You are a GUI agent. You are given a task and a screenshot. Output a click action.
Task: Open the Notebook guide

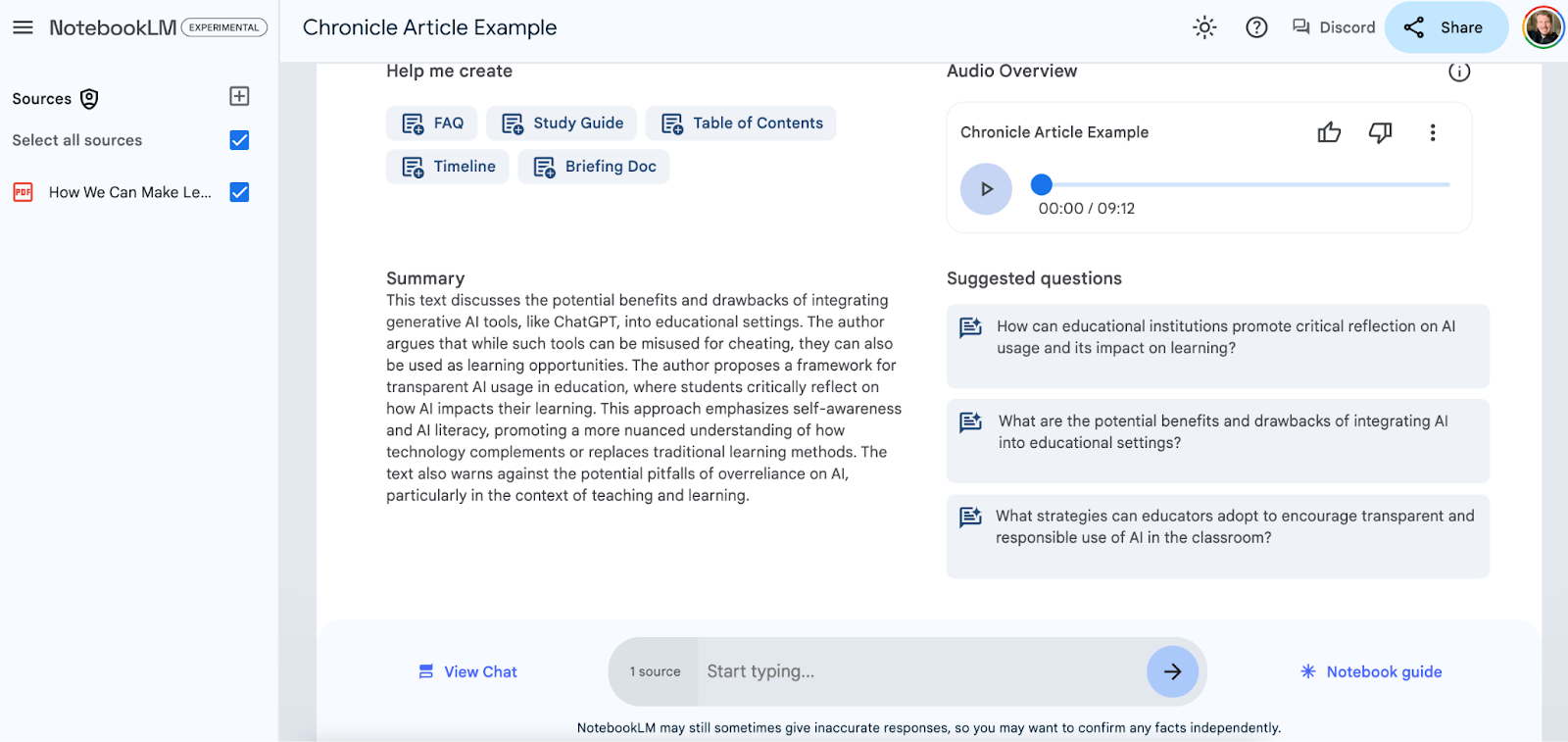(1370, 671)
